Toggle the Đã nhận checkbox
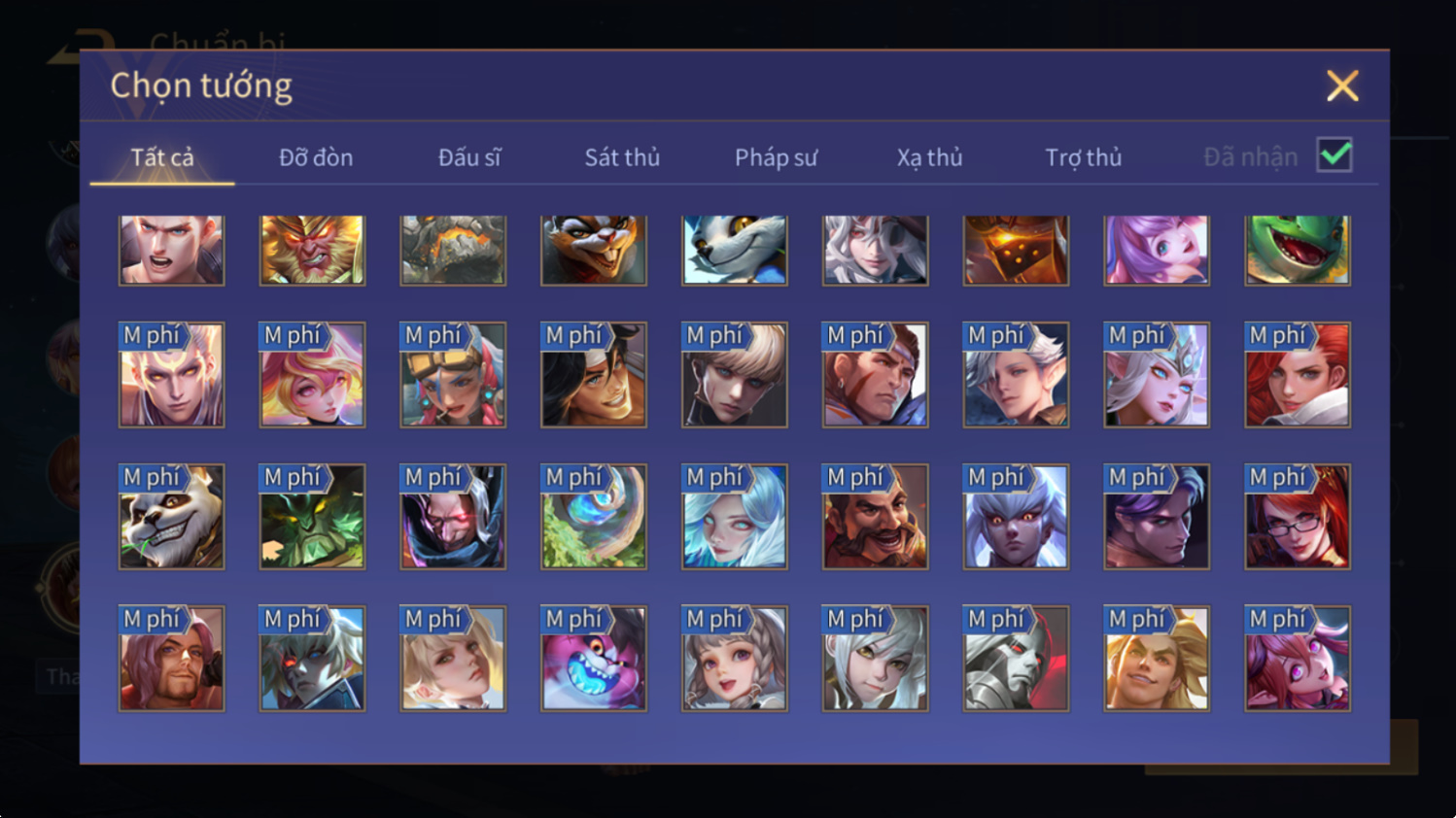Viewport: 1456px width, 818px height. (x=1335, y=154)
